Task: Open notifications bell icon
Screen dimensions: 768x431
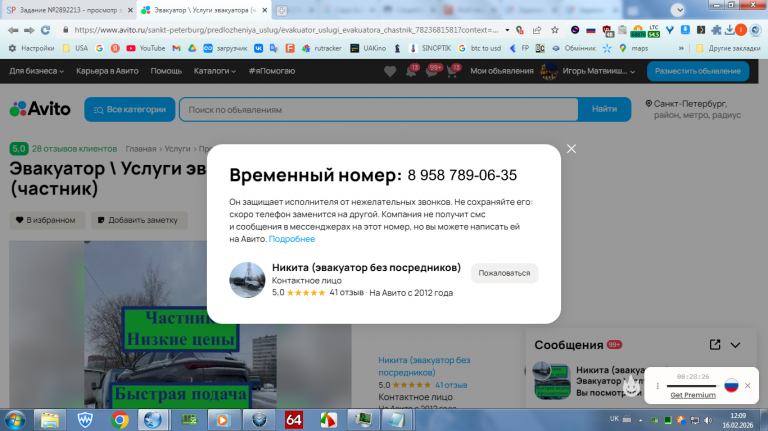Action: 411,72
